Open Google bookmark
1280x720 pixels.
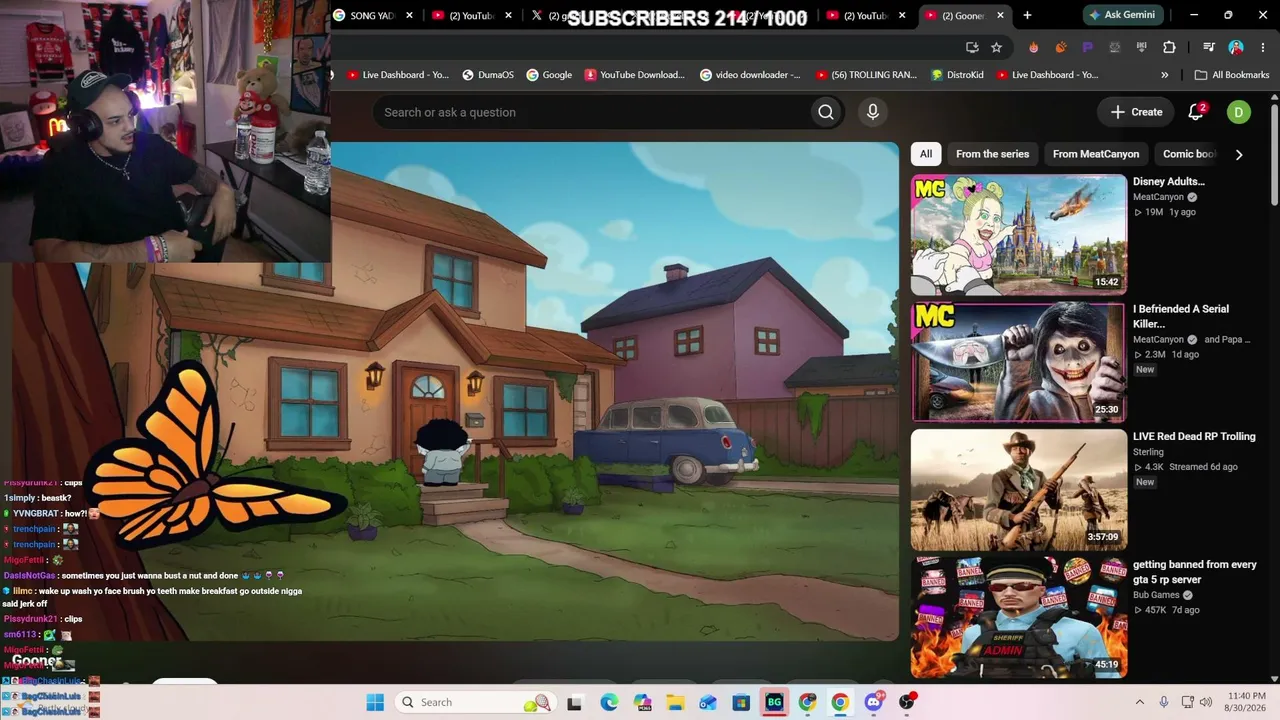tap(549, 75)
